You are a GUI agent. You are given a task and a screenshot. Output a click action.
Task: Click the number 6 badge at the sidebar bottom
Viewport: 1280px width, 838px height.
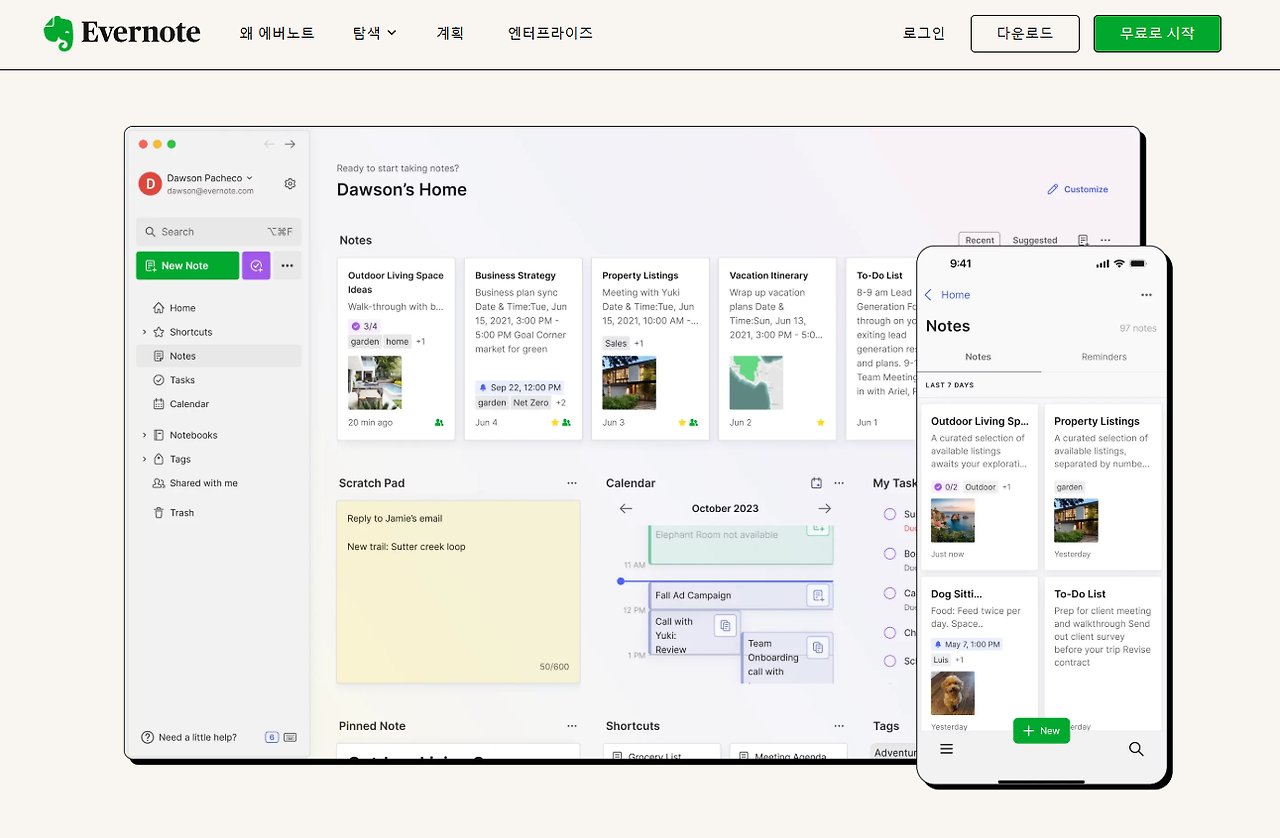pyautogui.click(x=271, y=738)
